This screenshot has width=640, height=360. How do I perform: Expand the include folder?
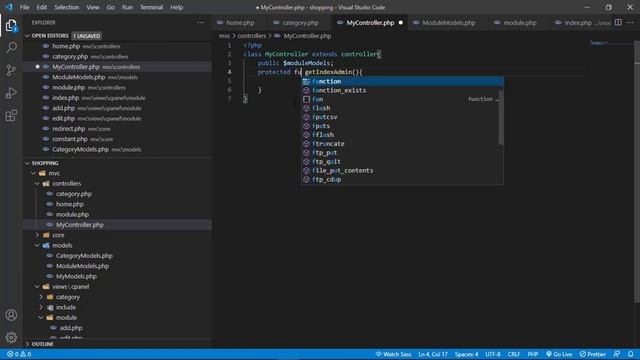tap(41, 307)
